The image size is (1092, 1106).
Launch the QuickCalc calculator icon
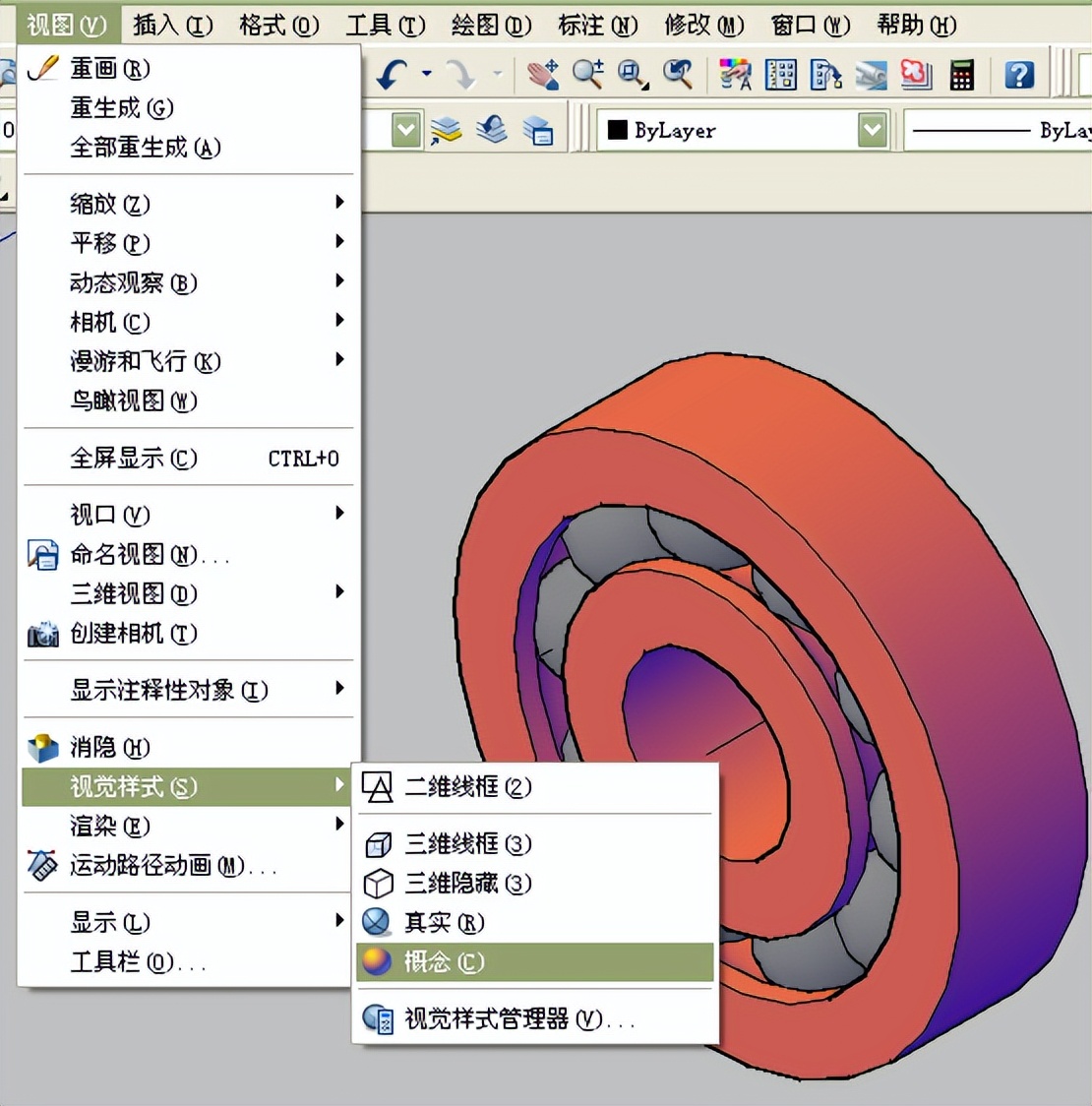962,75
